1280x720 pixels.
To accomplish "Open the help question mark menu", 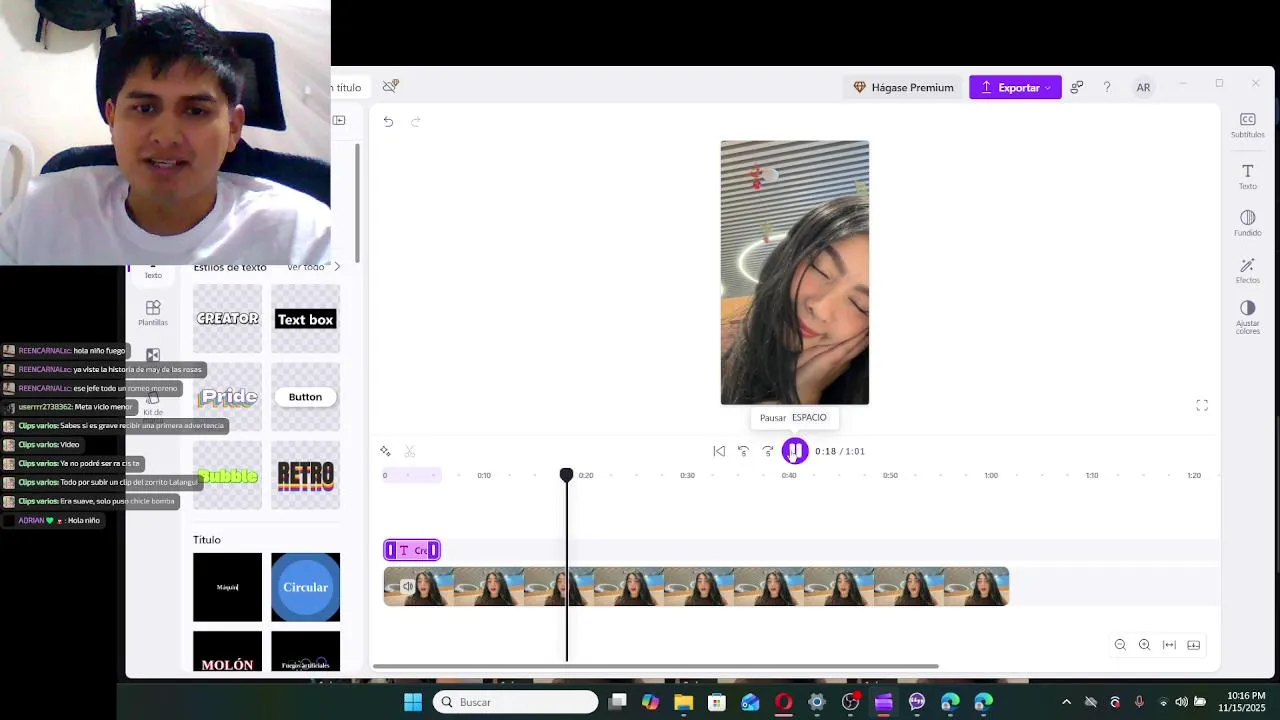I will 1106,87.
